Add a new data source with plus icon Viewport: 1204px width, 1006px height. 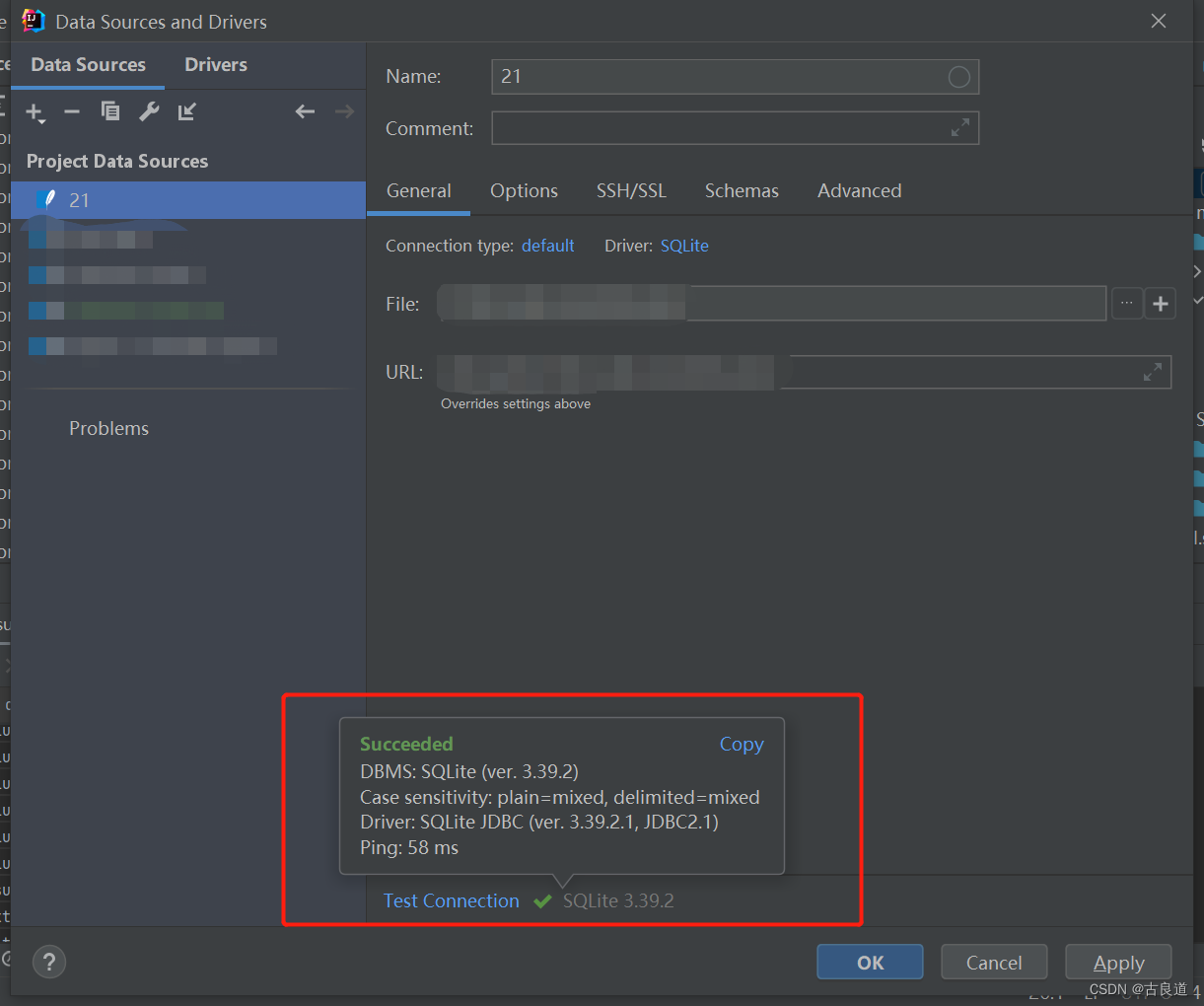tap(35, 112)
